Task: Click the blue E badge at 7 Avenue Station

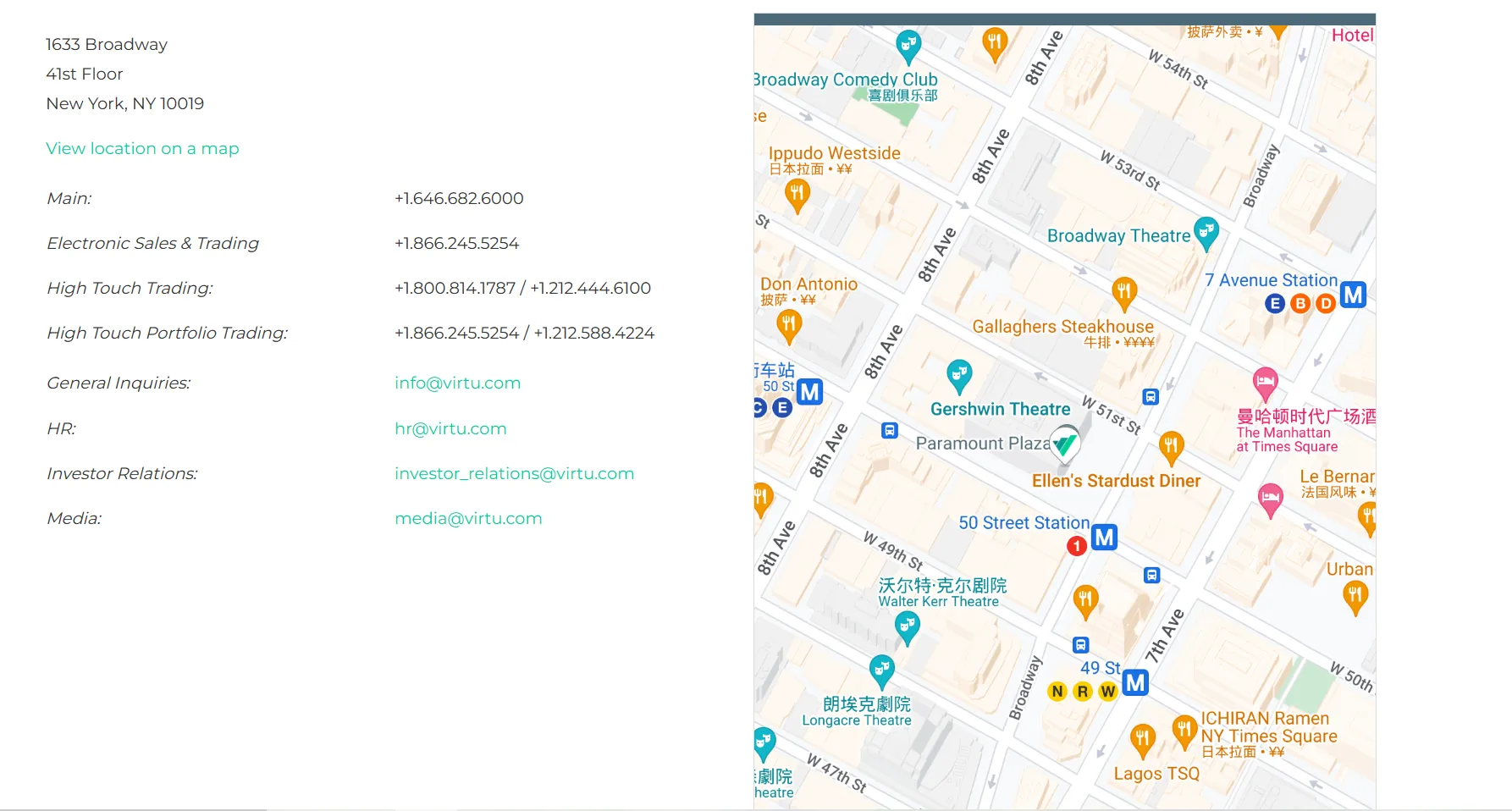Action: point(1275,303)
